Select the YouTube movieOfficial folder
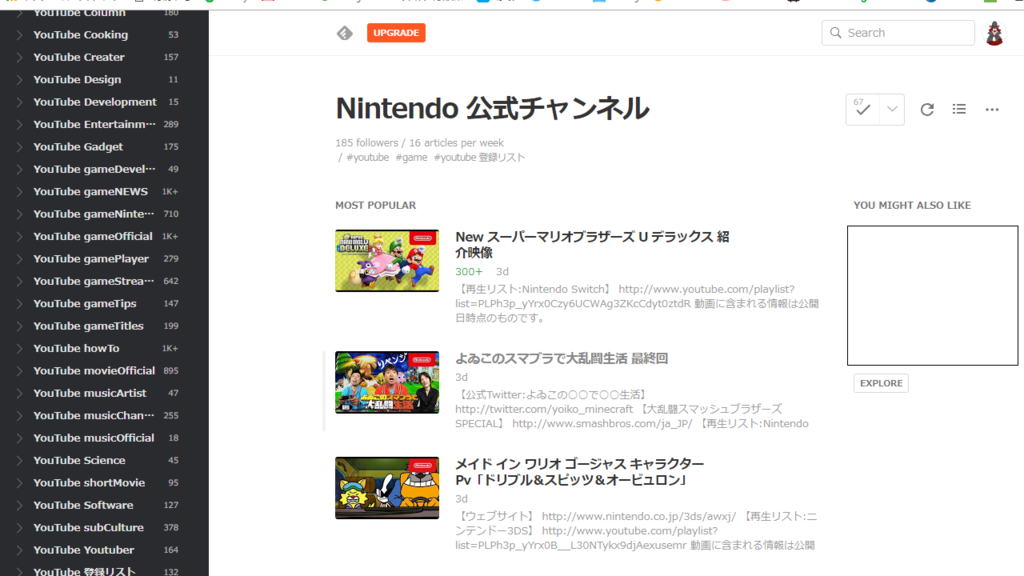Image resolution: width=1024 pixels, height=576 pixels. click(94, 371)
